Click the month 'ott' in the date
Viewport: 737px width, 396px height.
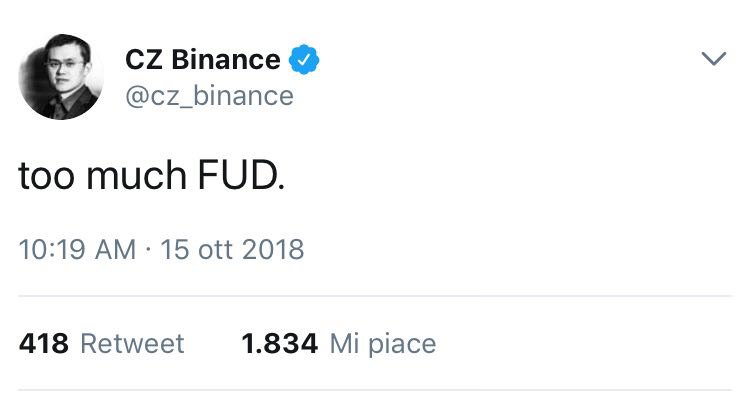click(215, 249)
